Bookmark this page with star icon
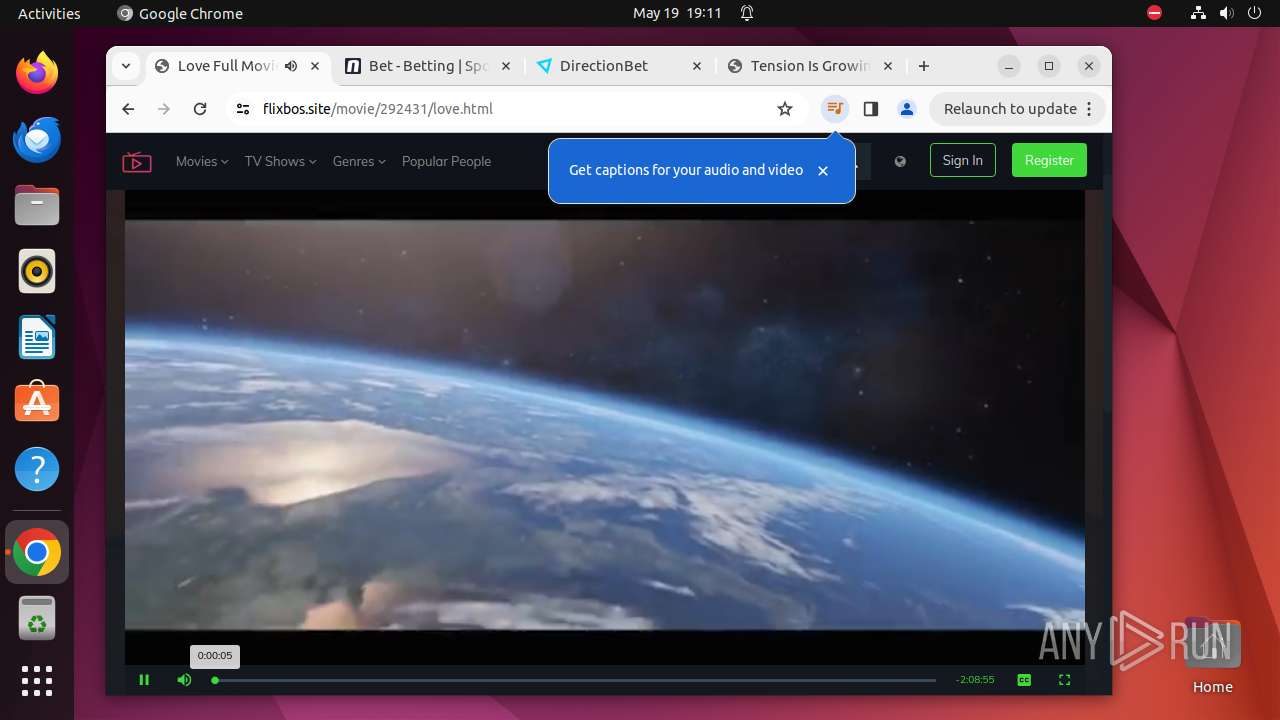 (x=785, y=109)
